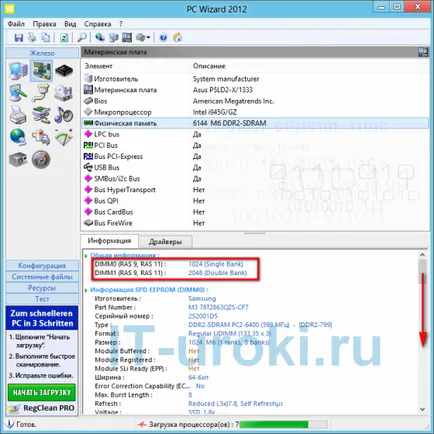This screenshot has width=434, height=434.
Task: Click the info pane scroll-up arrow
Action: pyautogui.click(x=422, y=255)
